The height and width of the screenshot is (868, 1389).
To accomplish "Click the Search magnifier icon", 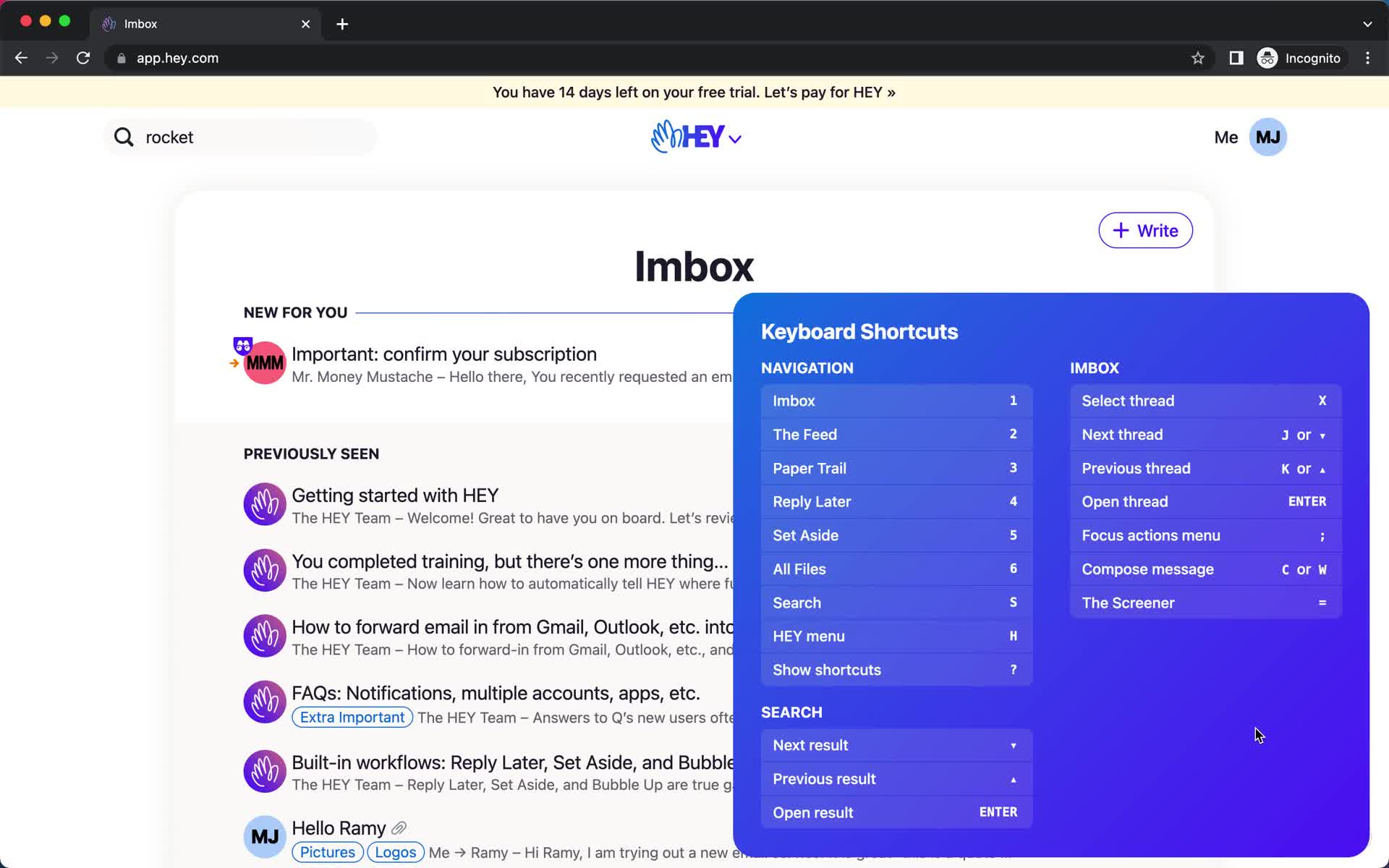I will pyautogui.click(x=124, y=137).
